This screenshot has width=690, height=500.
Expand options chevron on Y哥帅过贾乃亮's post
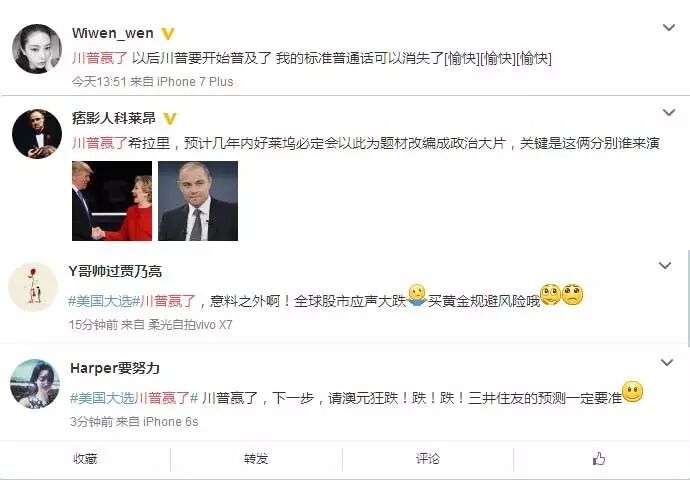tap(664, 265)
